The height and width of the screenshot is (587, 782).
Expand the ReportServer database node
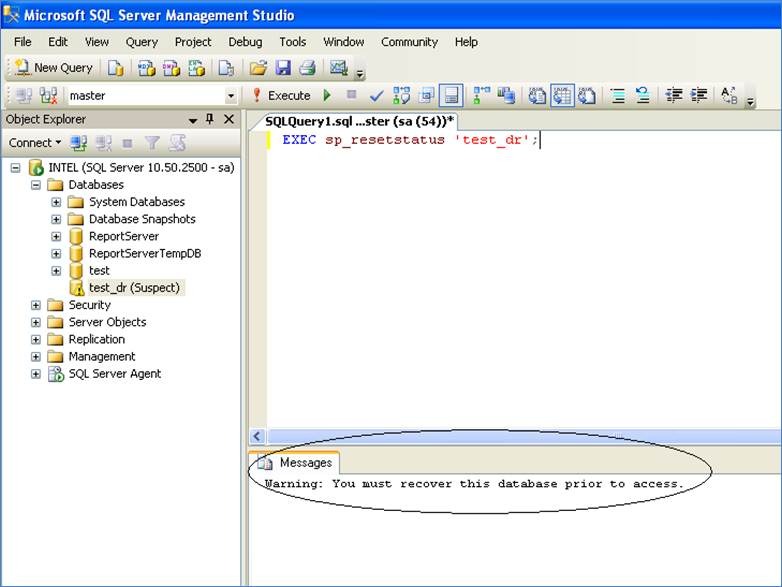coord(56,236)
